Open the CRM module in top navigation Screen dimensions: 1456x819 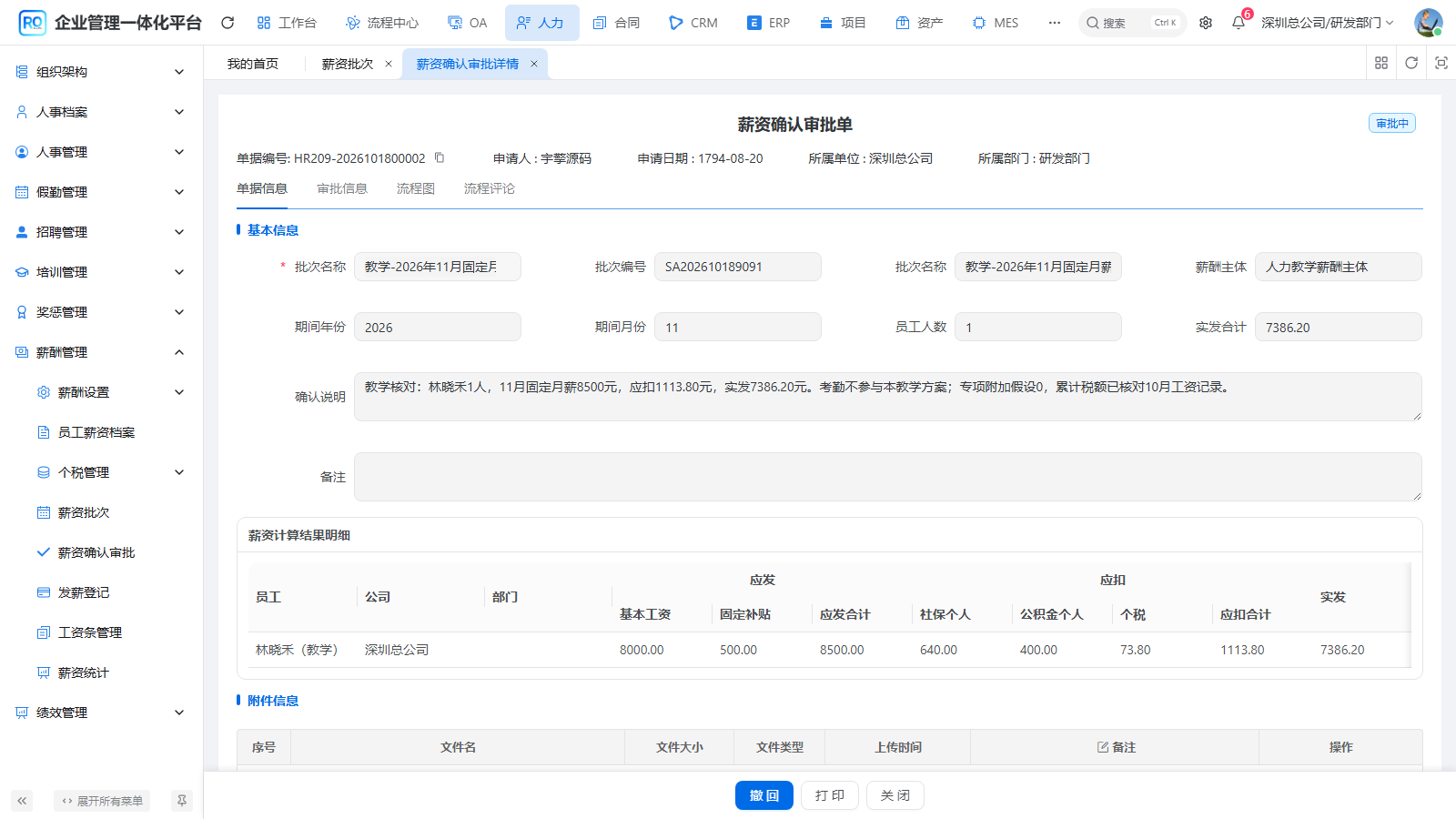[693, 23]
